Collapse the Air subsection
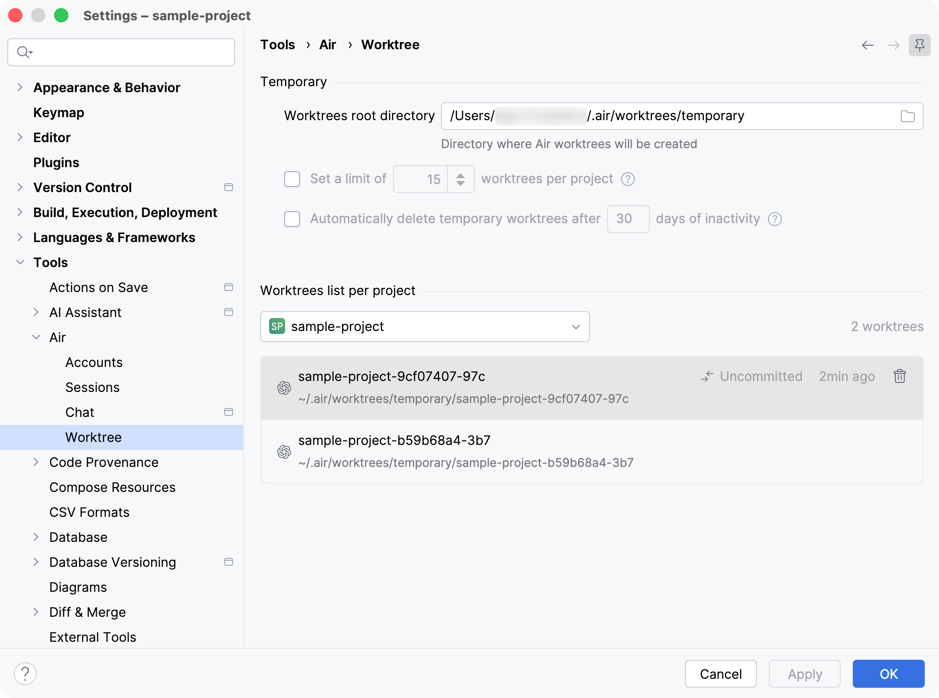Image resolution: width=939 pixels, height=698 pixels. [36, 338]
